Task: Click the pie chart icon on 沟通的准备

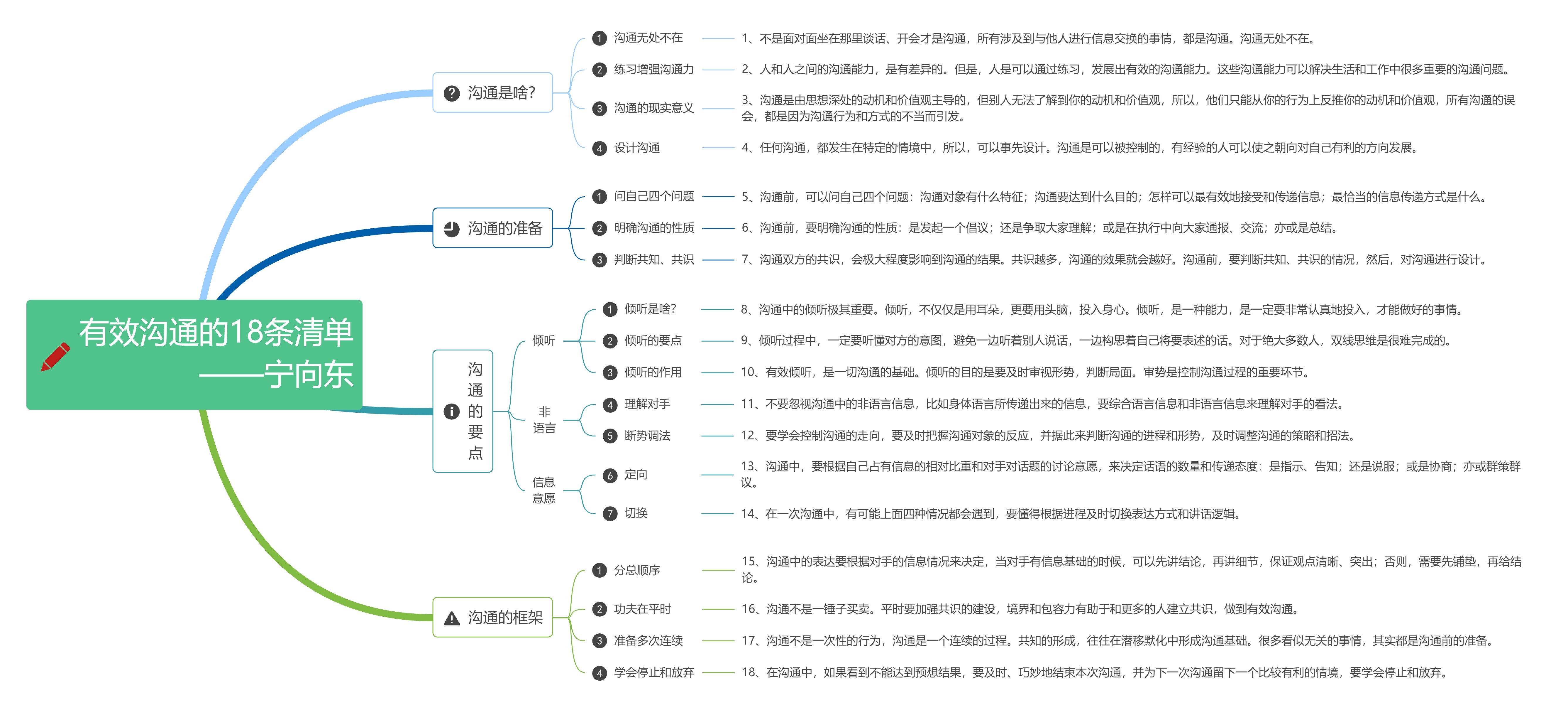Action: point(451,229)
